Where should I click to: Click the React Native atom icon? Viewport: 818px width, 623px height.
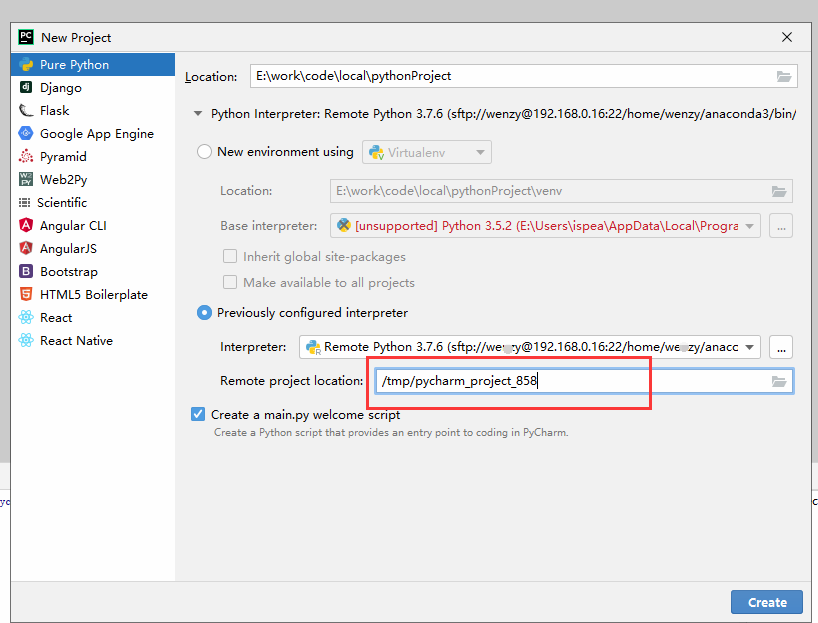(26, 340)
